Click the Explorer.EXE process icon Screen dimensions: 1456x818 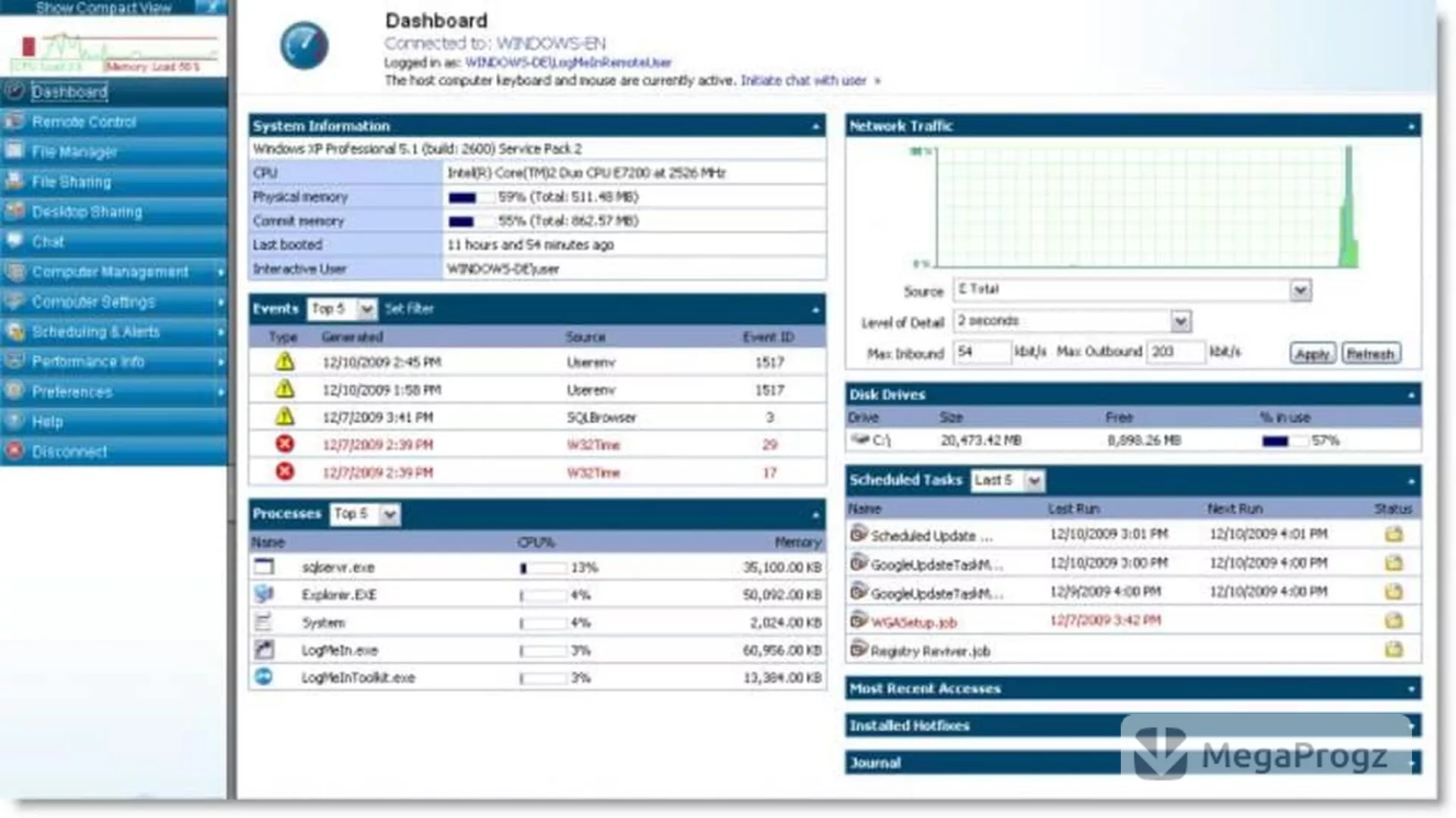click(264, 594)
